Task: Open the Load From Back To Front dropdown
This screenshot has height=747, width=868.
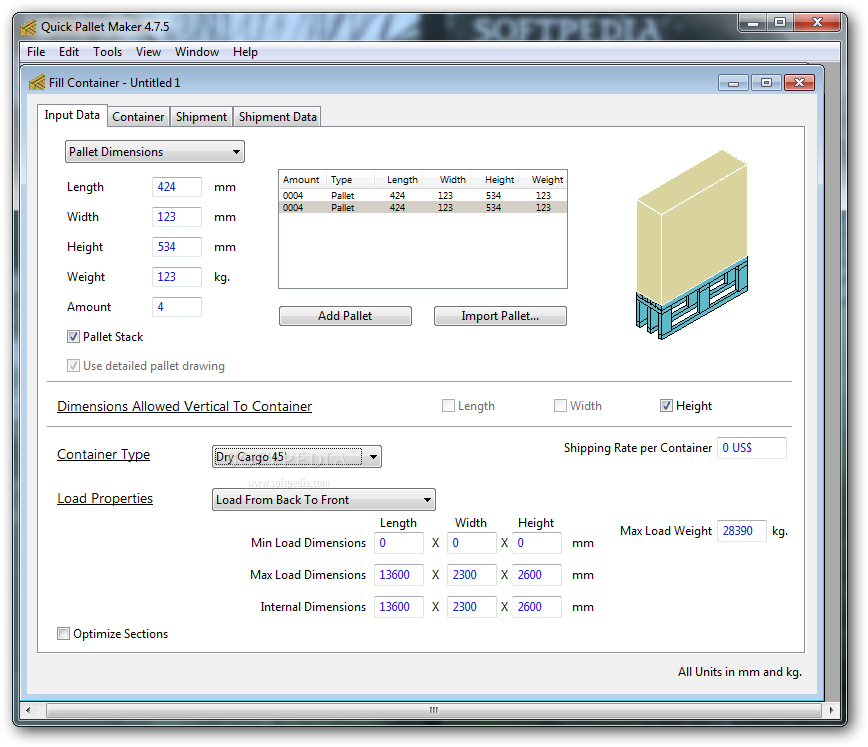Action: click(323, 499)
